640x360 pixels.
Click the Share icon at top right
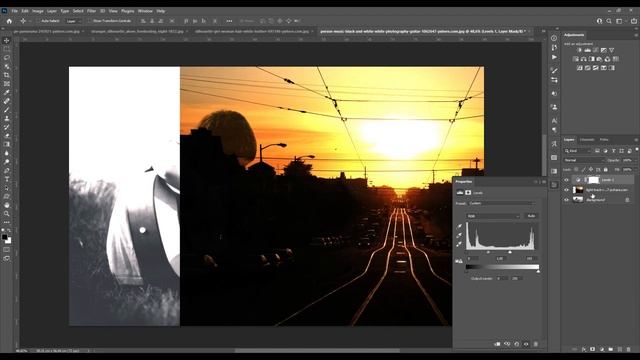click(x=634, y=21)
